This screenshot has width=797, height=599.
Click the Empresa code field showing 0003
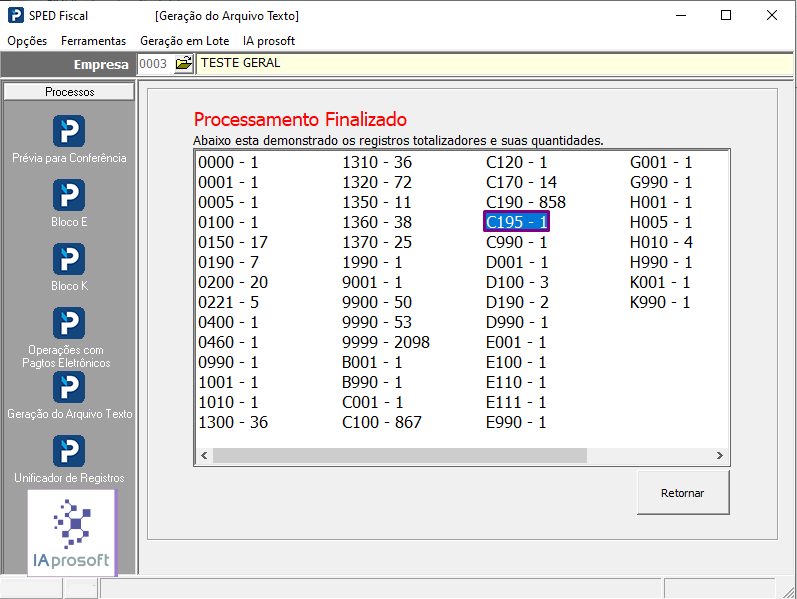pyautogui.click(x=155, y=64)
